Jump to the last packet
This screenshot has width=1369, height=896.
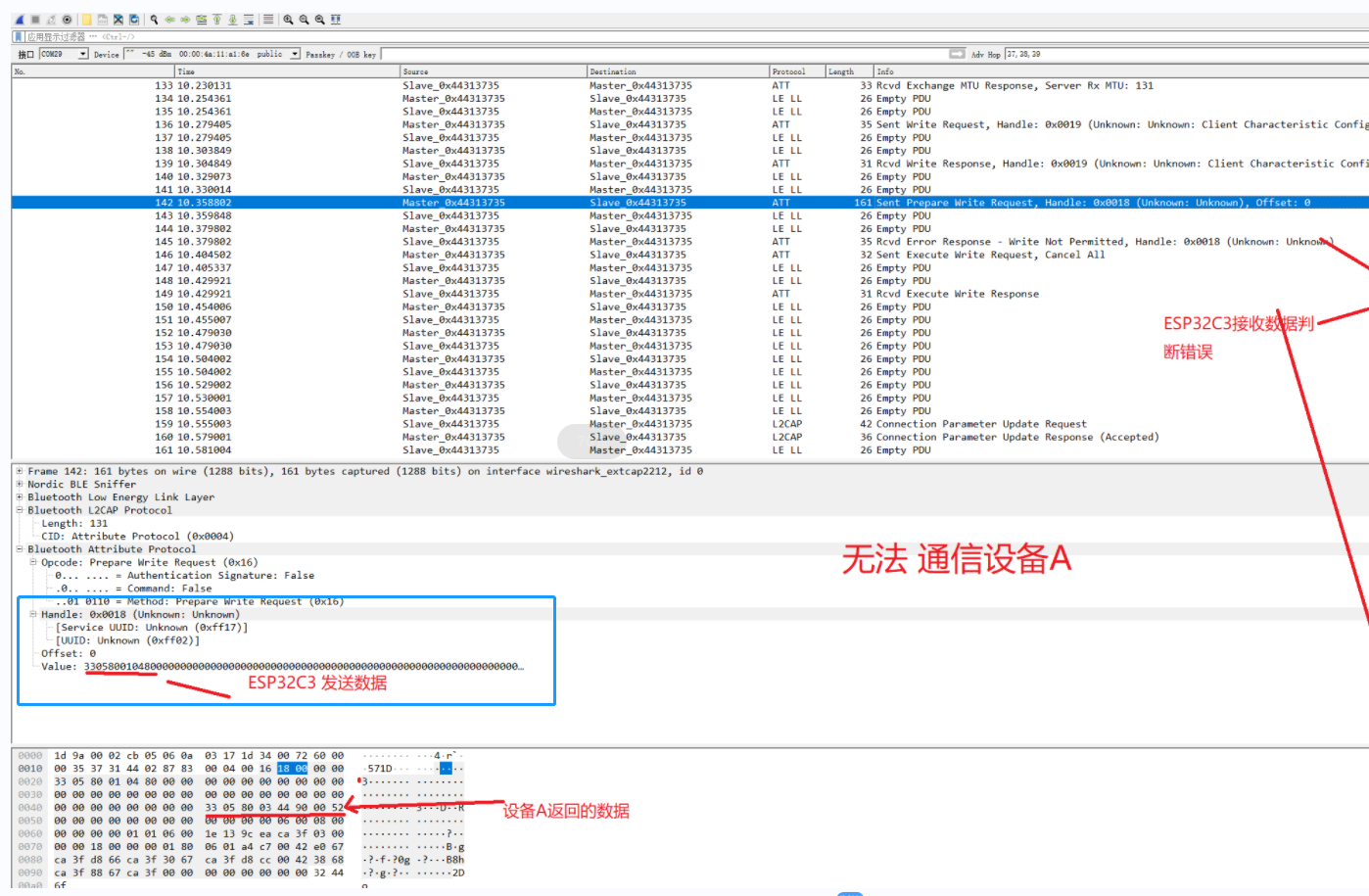coord(232,20)
